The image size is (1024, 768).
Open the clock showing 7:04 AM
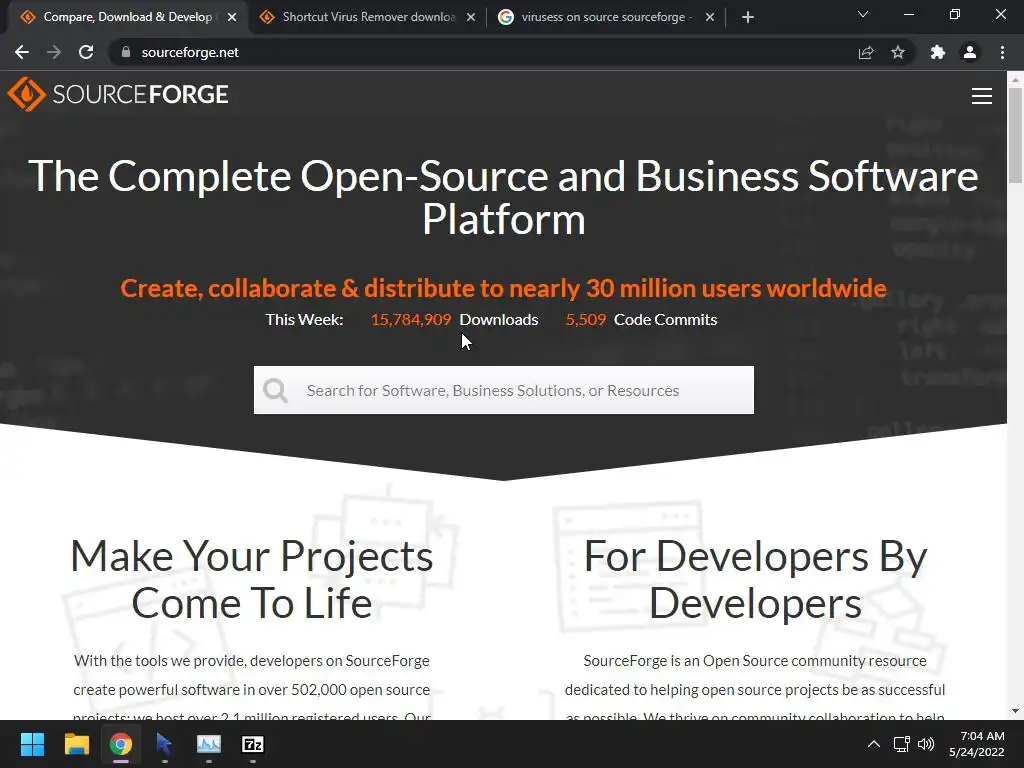(x=976, y=744)
